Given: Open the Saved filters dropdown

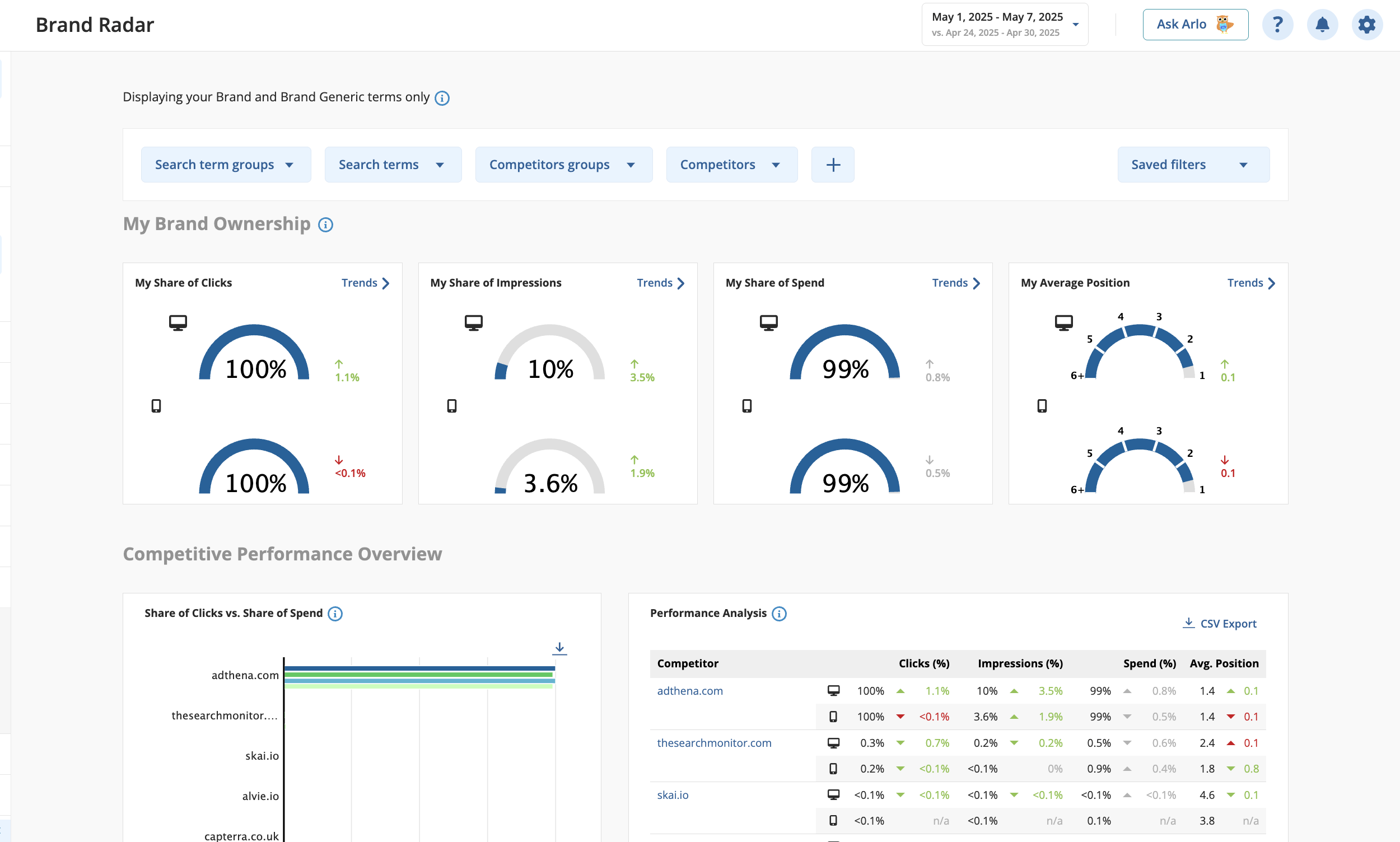Looking at the screenshot, I should click(x=1193, y=165).
